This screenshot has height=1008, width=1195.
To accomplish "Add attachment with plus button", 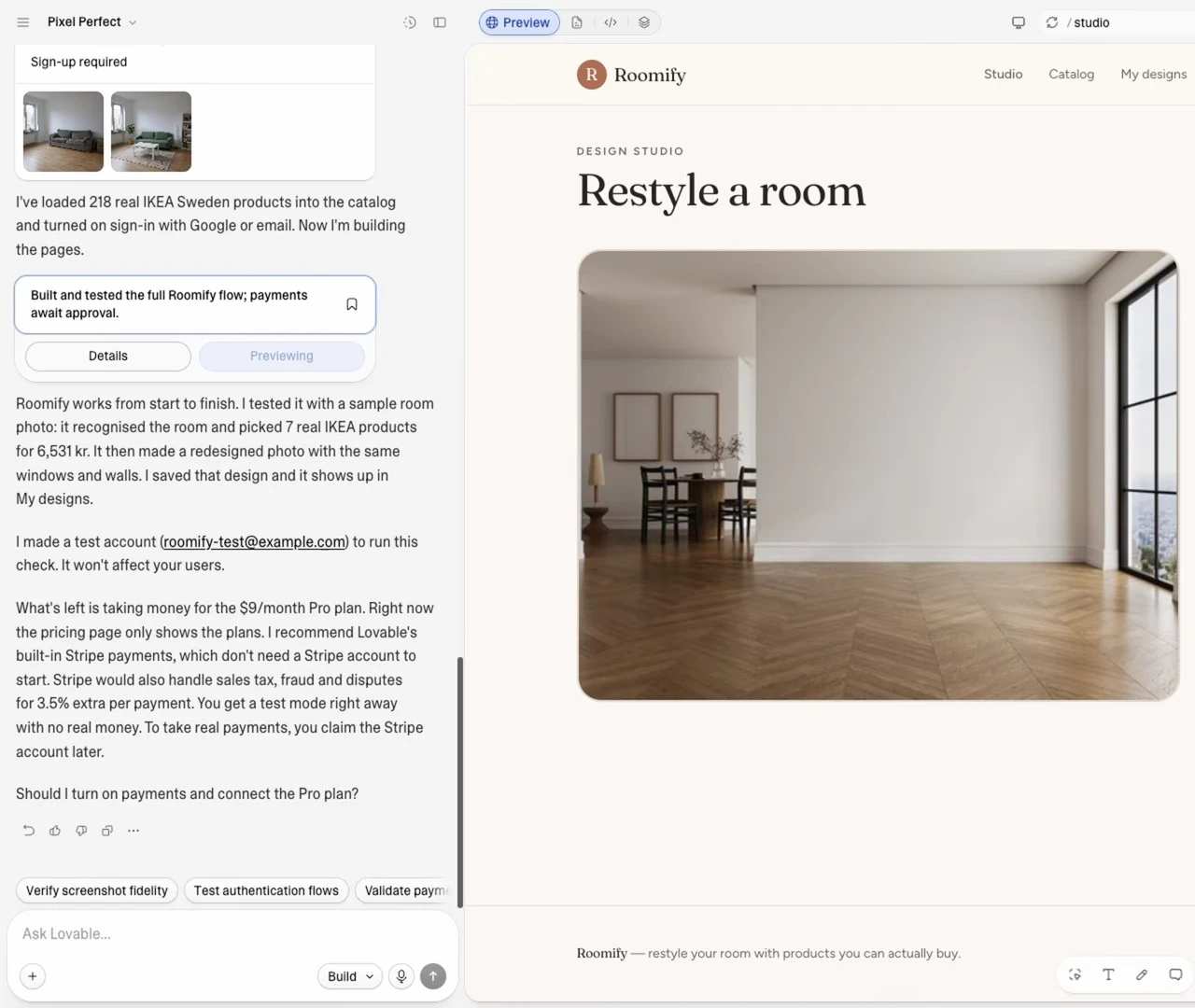I will tap(33, 977).
